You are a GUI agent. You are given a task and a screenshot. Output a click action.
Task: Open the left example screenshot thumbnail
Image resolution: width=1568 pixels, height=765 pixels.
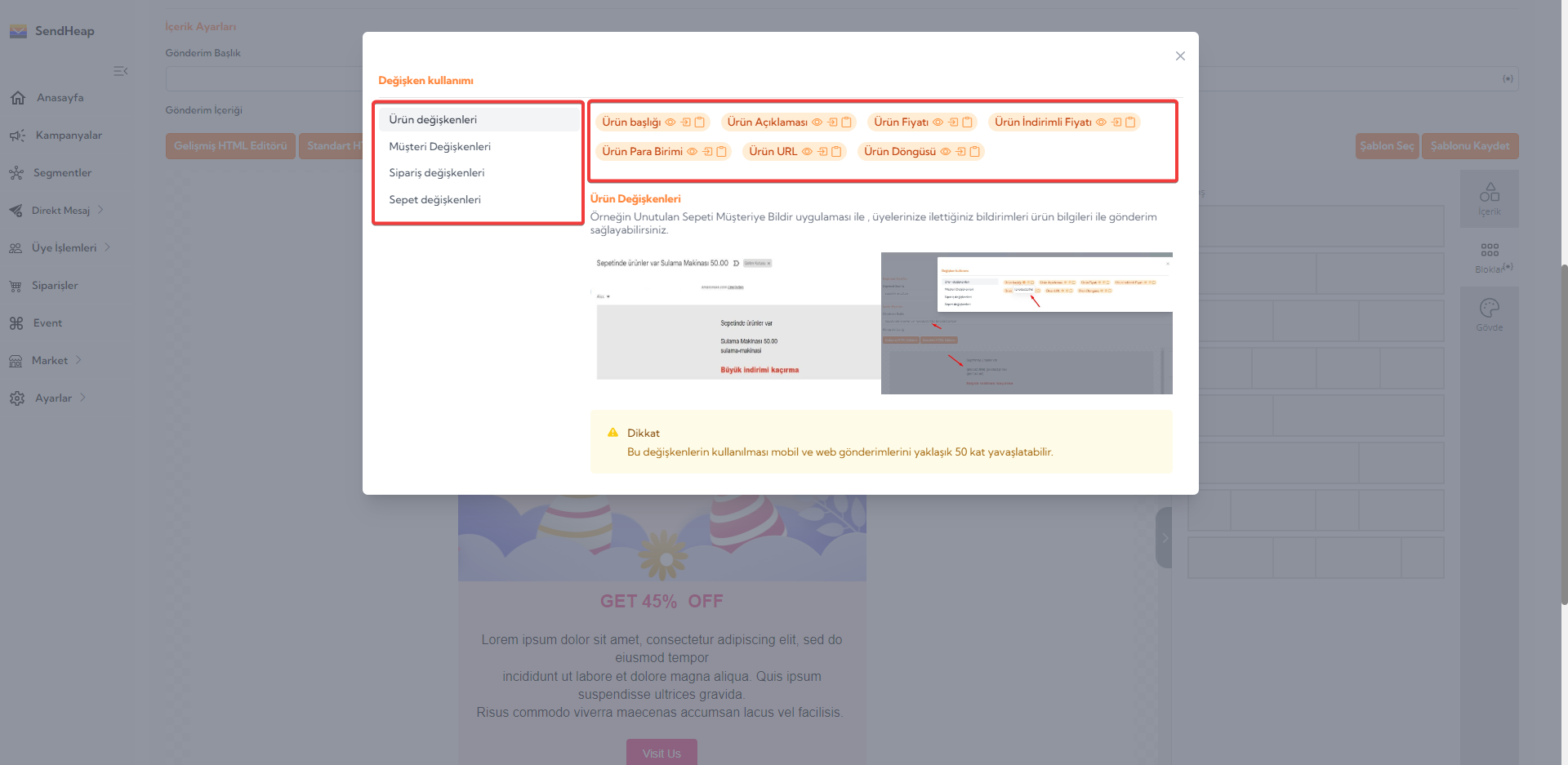[x=736, y=323]
